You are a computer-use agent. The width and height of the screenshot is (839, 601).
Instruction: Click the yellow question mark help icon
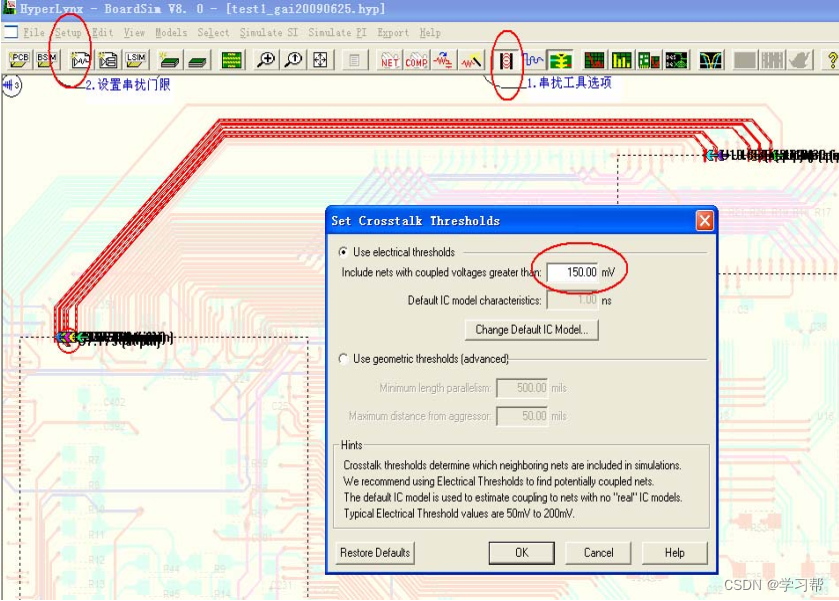(x=832, y=60)
